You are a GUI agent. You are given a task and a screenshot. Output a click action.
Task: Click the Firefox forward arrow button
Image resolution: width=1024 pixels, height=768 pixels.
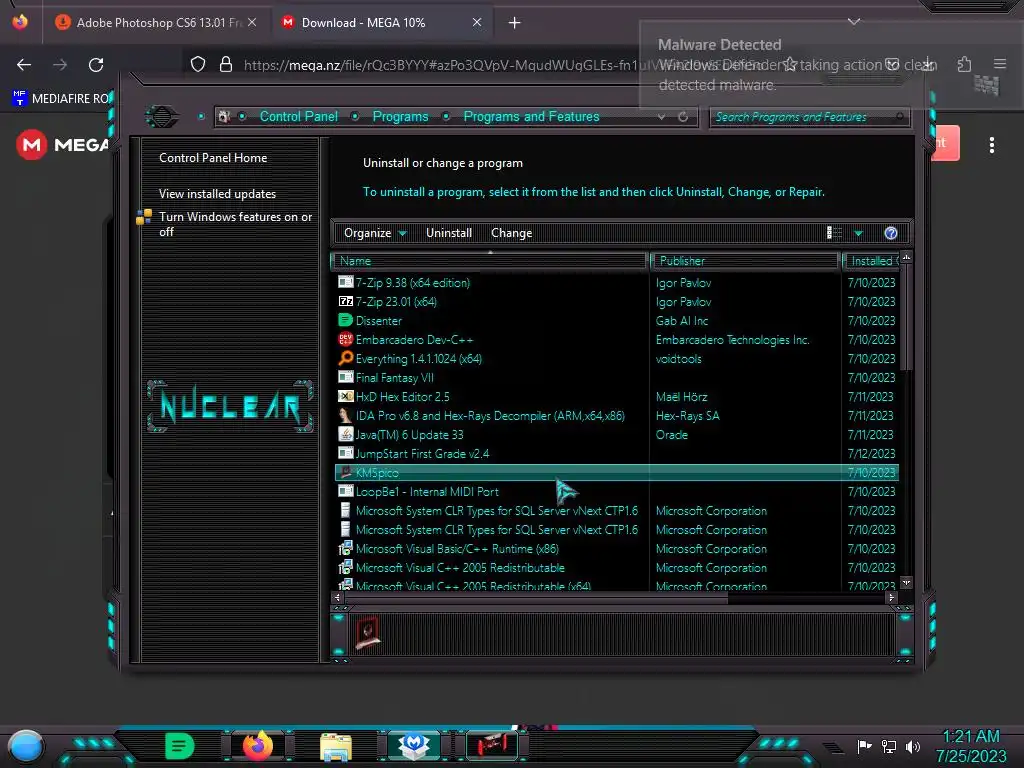(x=60, y=65)
